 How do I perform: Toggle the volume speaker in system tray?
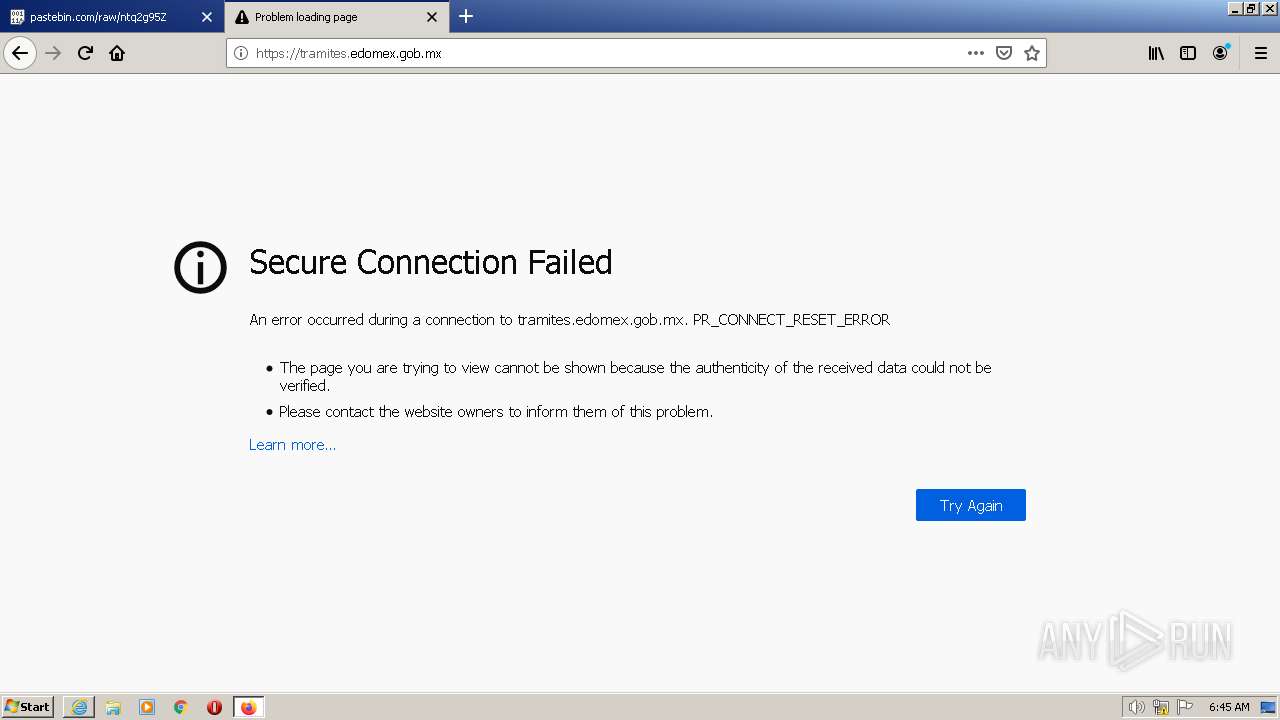coord(1136,707)
